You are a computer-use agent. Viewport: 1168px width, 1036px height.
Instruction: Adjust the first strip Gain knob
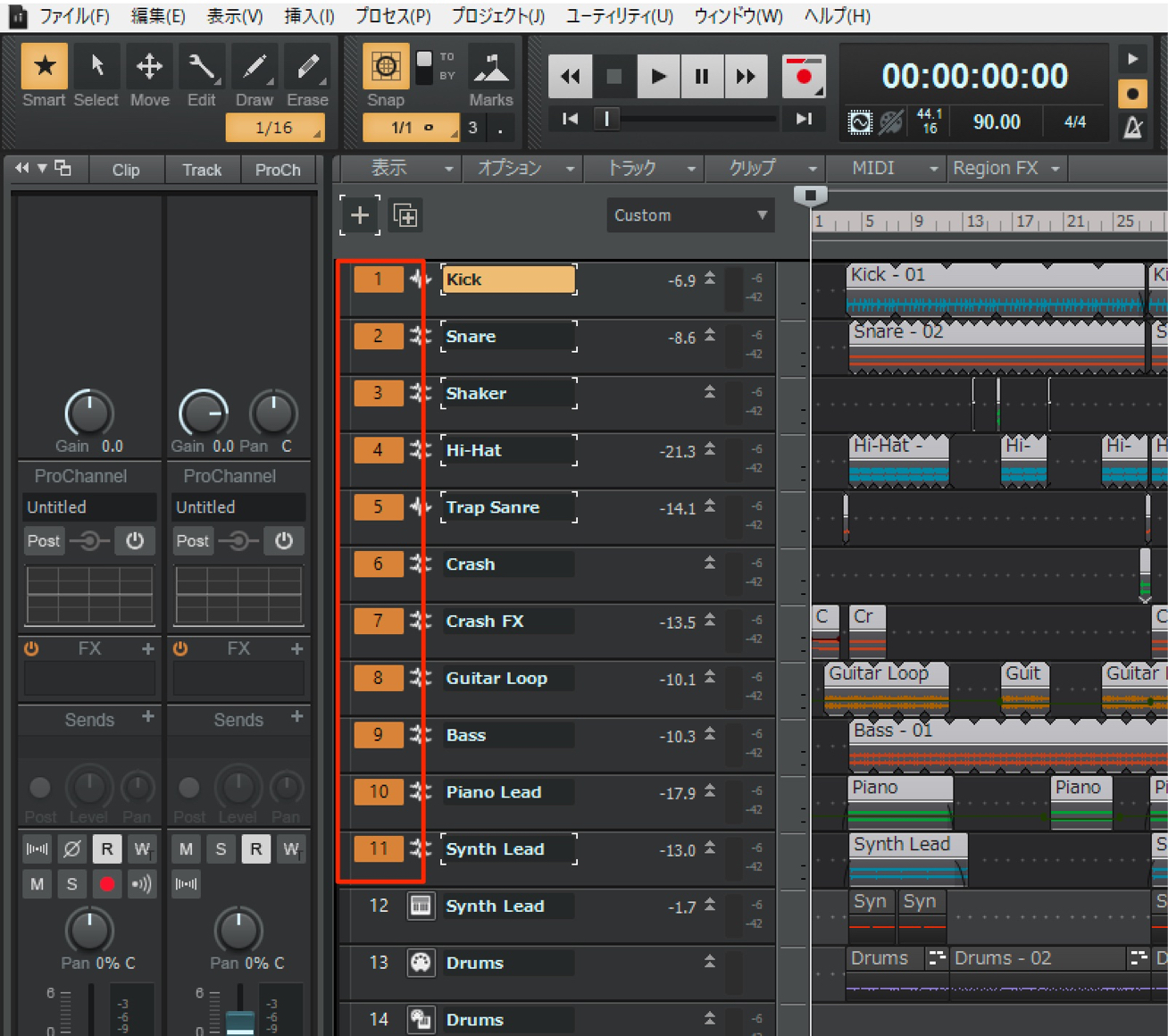tap(88, 412)
